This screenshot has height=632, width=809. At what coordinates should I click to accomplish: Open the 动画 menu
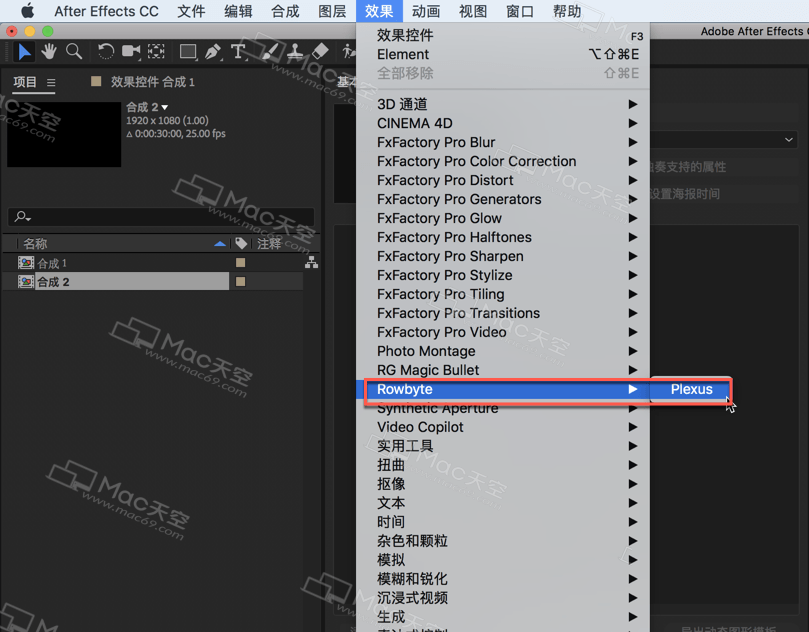click(426, 11)
